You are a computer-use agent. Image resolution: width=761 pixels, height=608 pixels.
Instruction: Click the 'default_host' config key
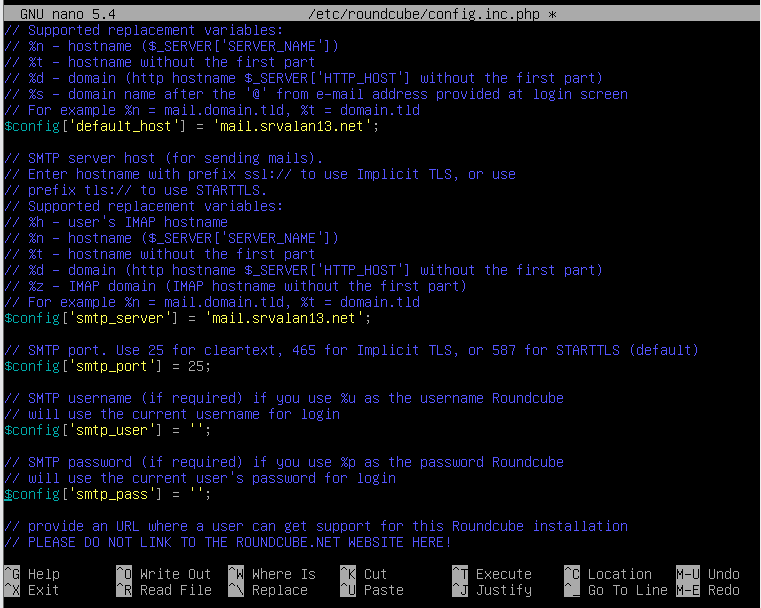124,126
